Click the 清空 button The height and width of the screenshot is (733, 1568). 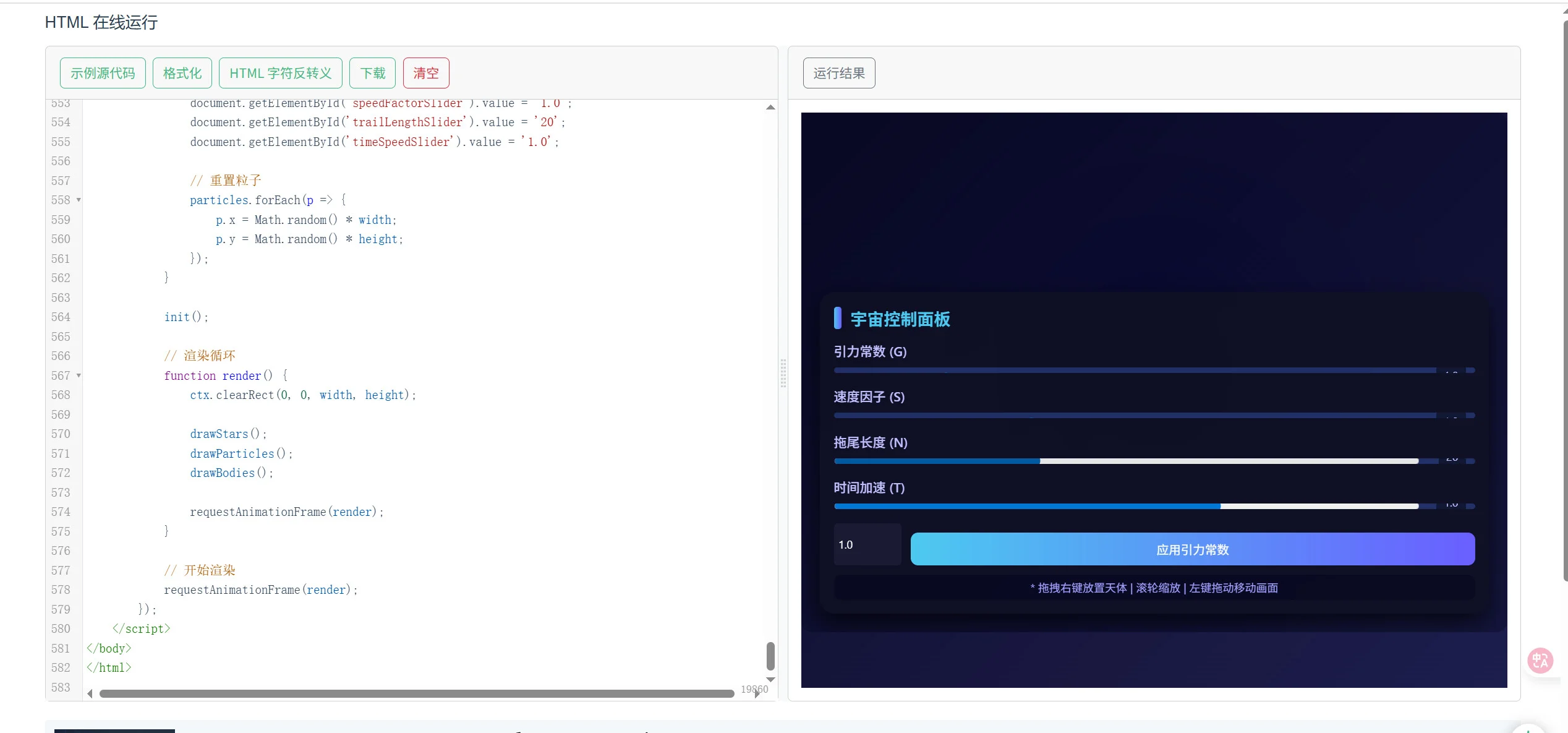(x=426, y=73)
